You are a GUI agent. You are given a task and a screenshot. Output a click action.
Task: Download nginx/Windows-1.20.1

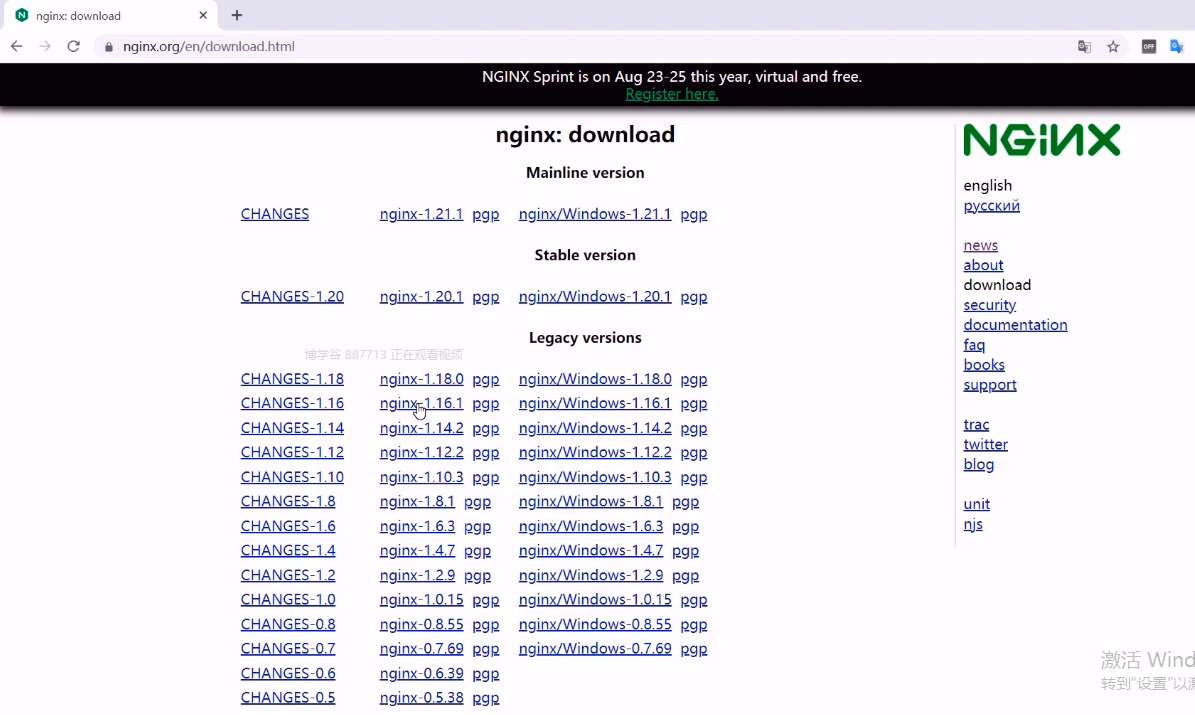click(x=595, y=297)
